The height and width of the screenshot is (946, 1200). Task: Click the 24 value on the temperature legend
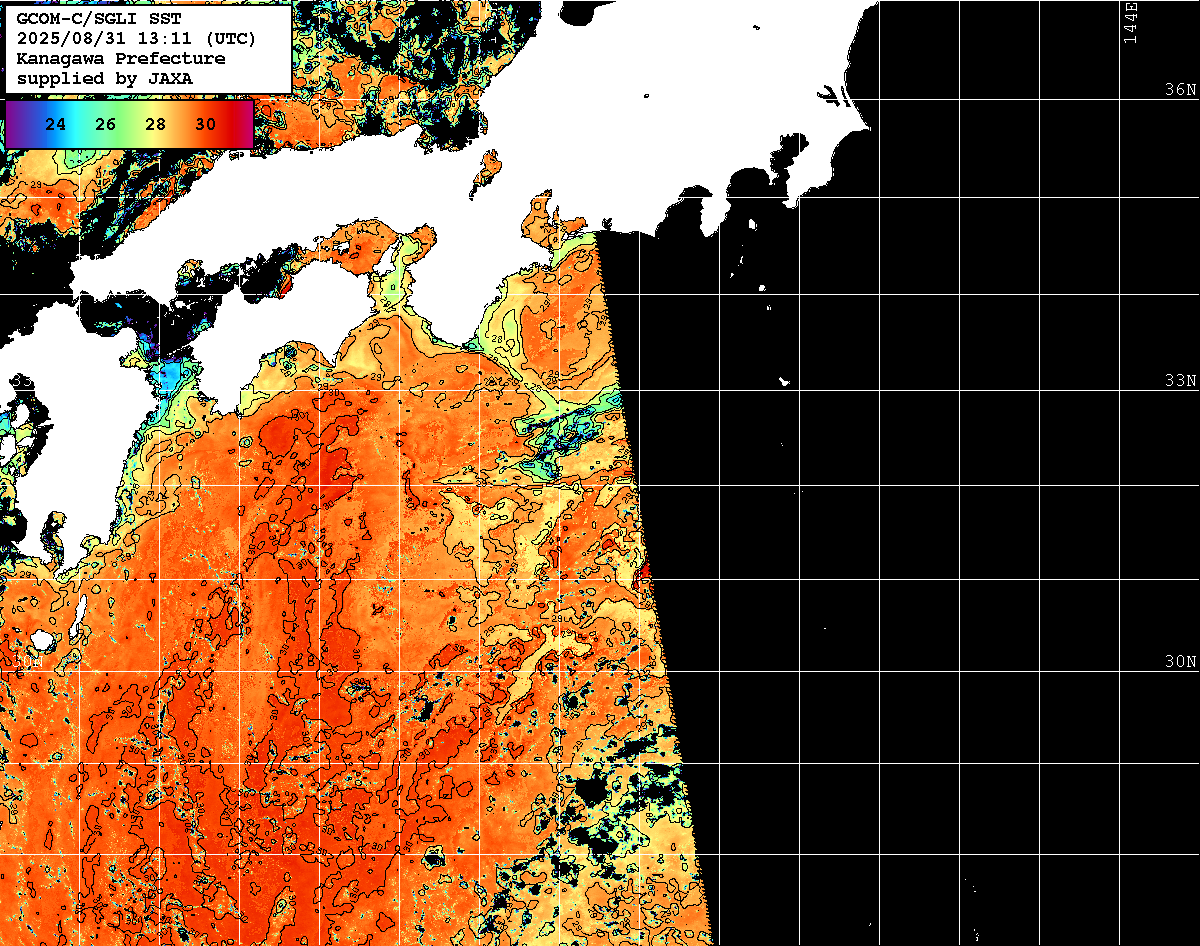click(x=57, y=125)
